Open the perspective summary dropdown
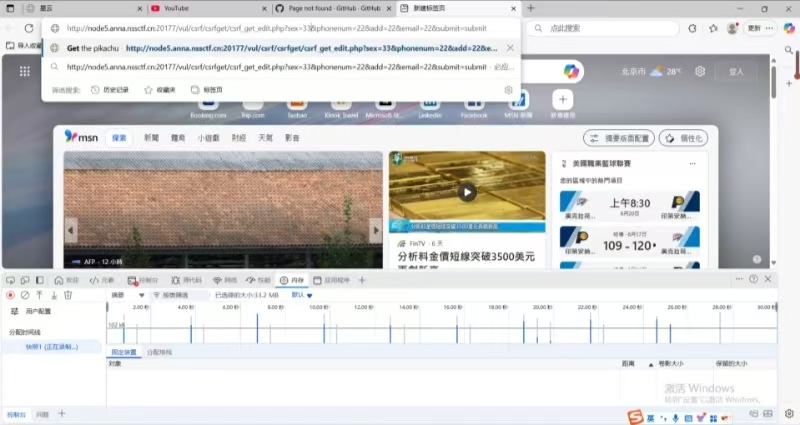The width and height of the screenshot is (800, 425). click(128, 295)
